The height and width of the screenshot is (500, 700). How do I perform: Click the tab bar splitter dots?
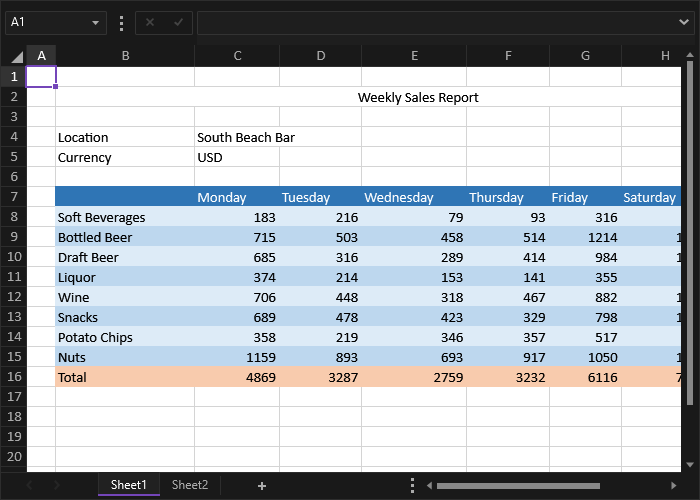click(412, 486)
